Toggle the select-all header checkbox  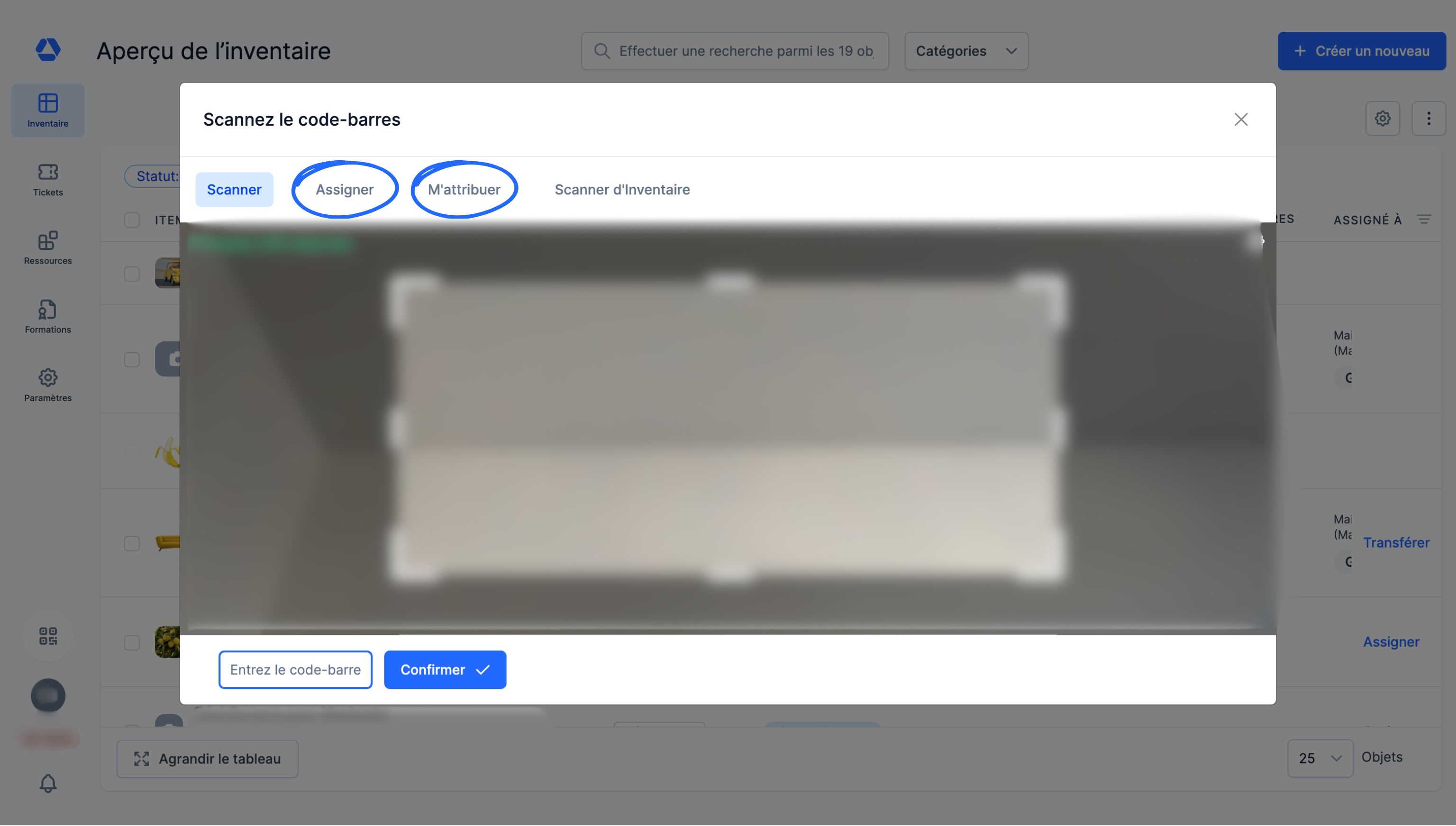132,220
